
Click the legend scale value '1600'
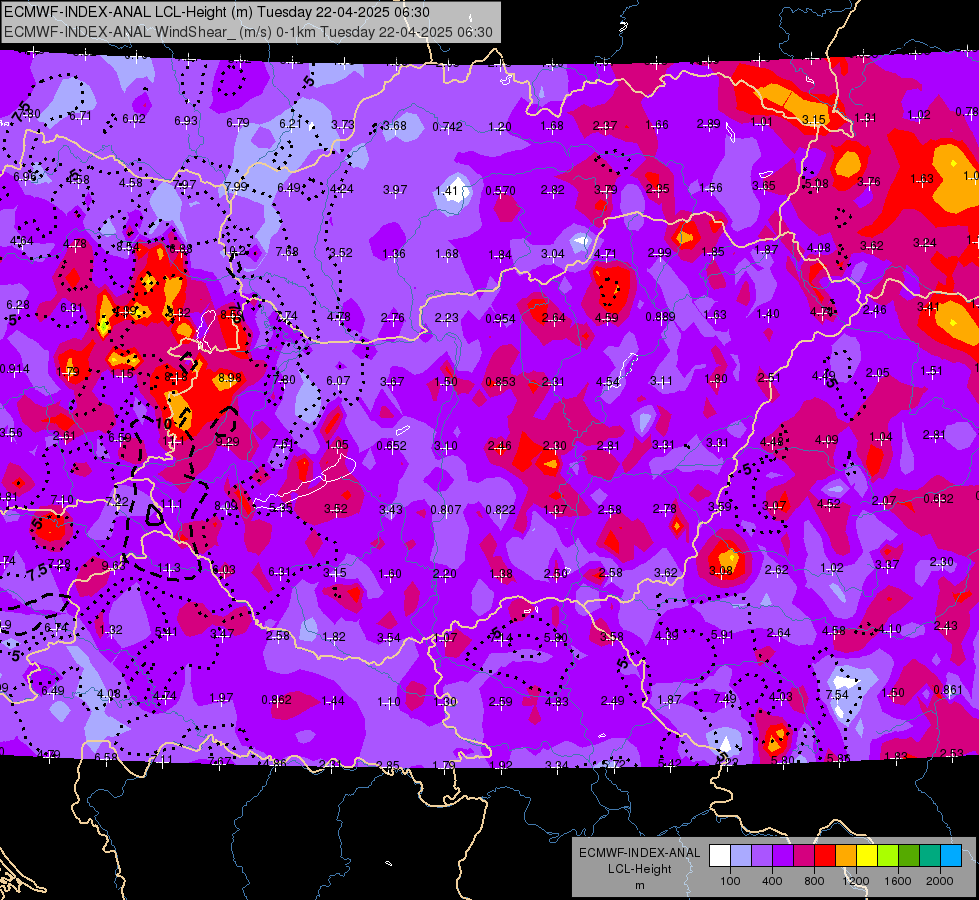(897, 881)
